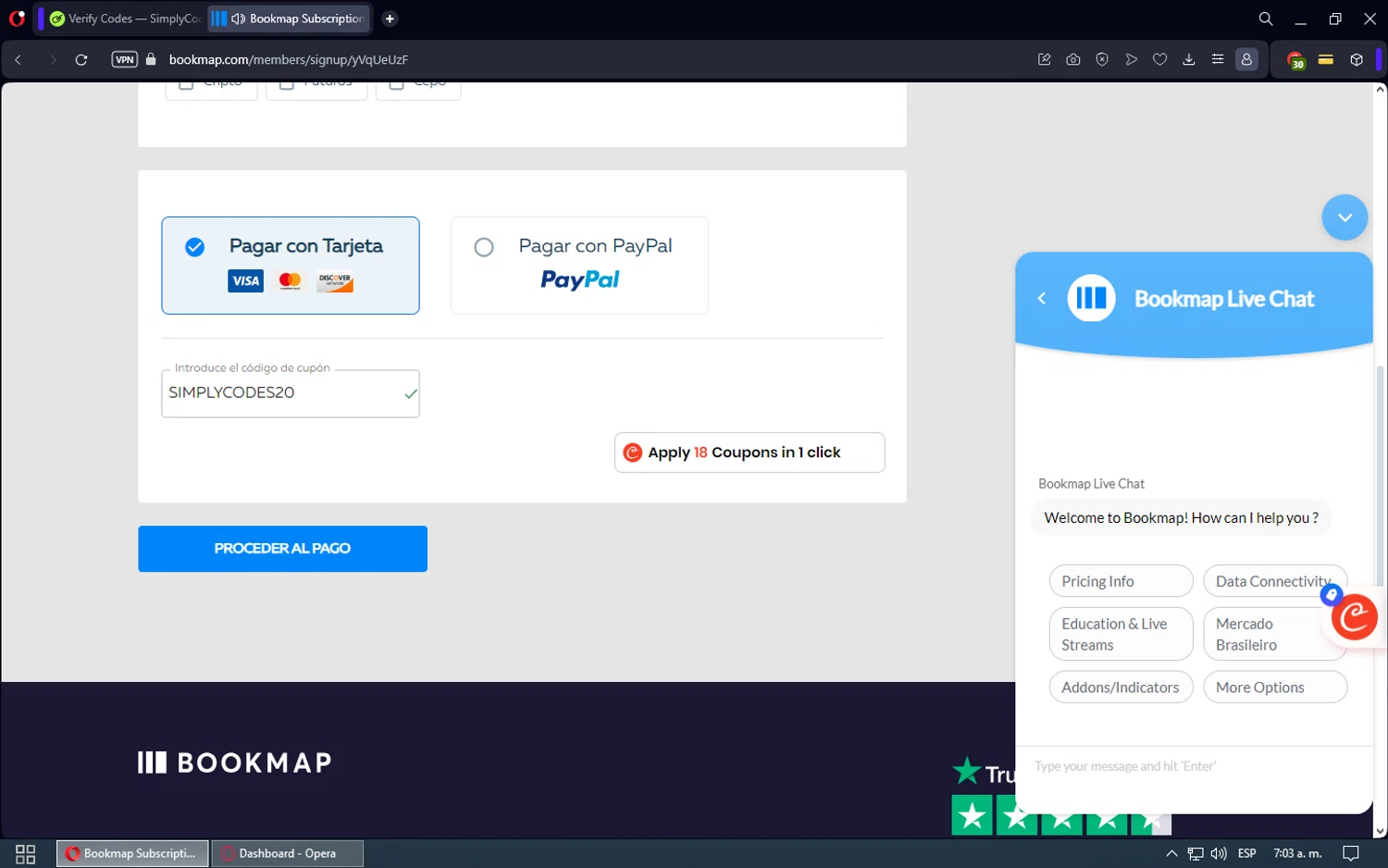Click Apply 18 Coupons in 1 click
This screenshot has width=1388, height=868.
[750, 453]
